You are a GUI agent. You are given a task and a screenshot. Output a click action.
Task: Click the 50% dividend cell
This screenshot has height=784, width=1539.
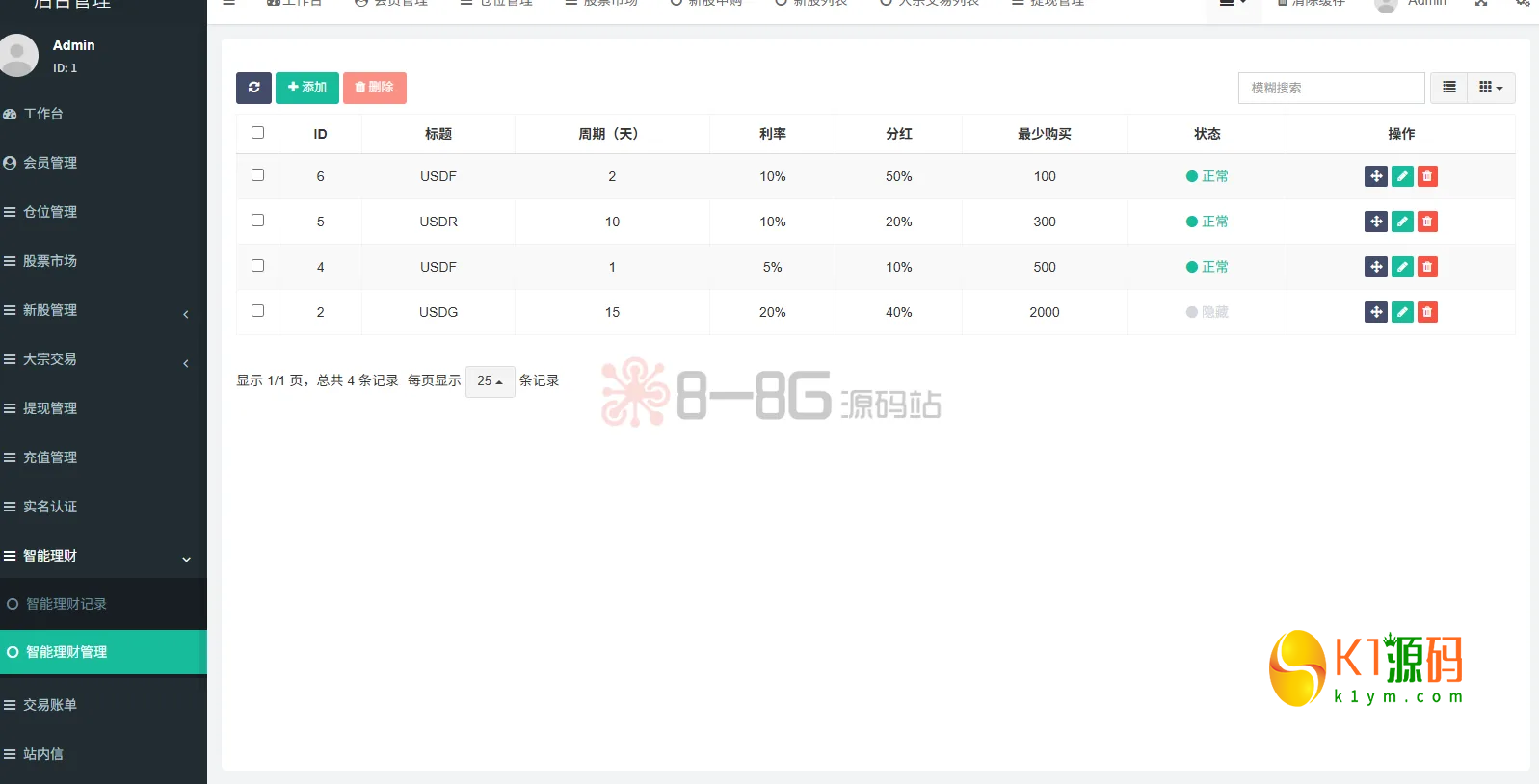[899, 176]
